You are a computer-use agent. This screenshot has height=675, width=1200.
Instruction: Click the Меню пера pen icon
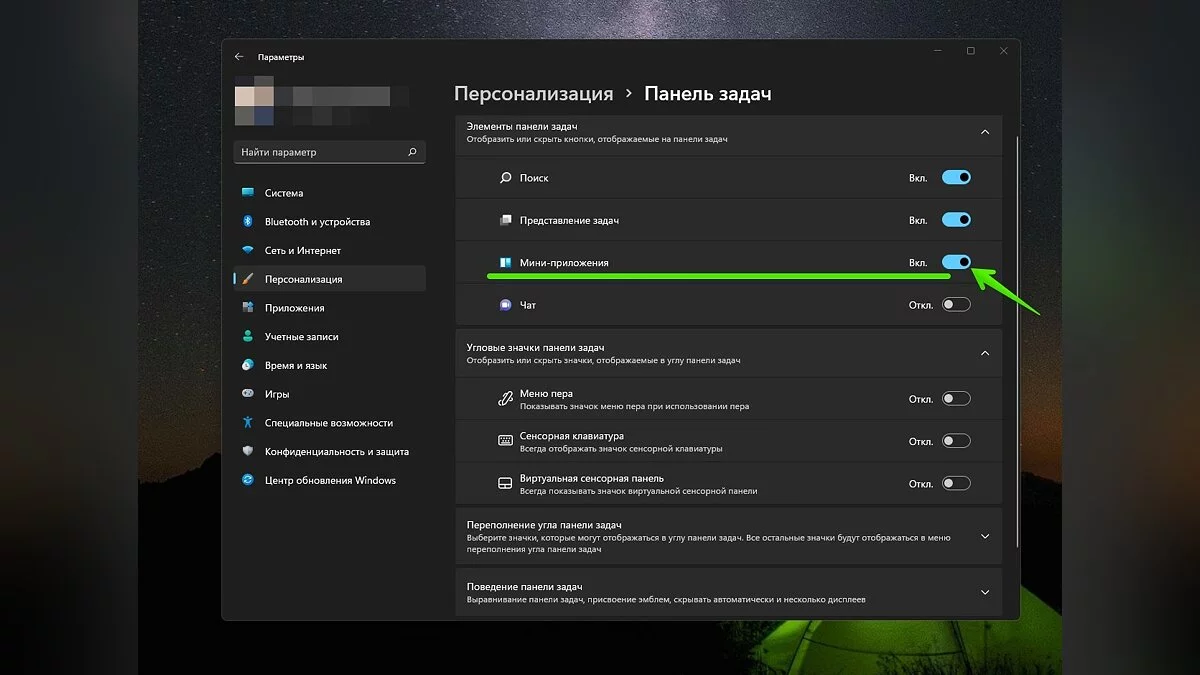(x=505, y=399)
